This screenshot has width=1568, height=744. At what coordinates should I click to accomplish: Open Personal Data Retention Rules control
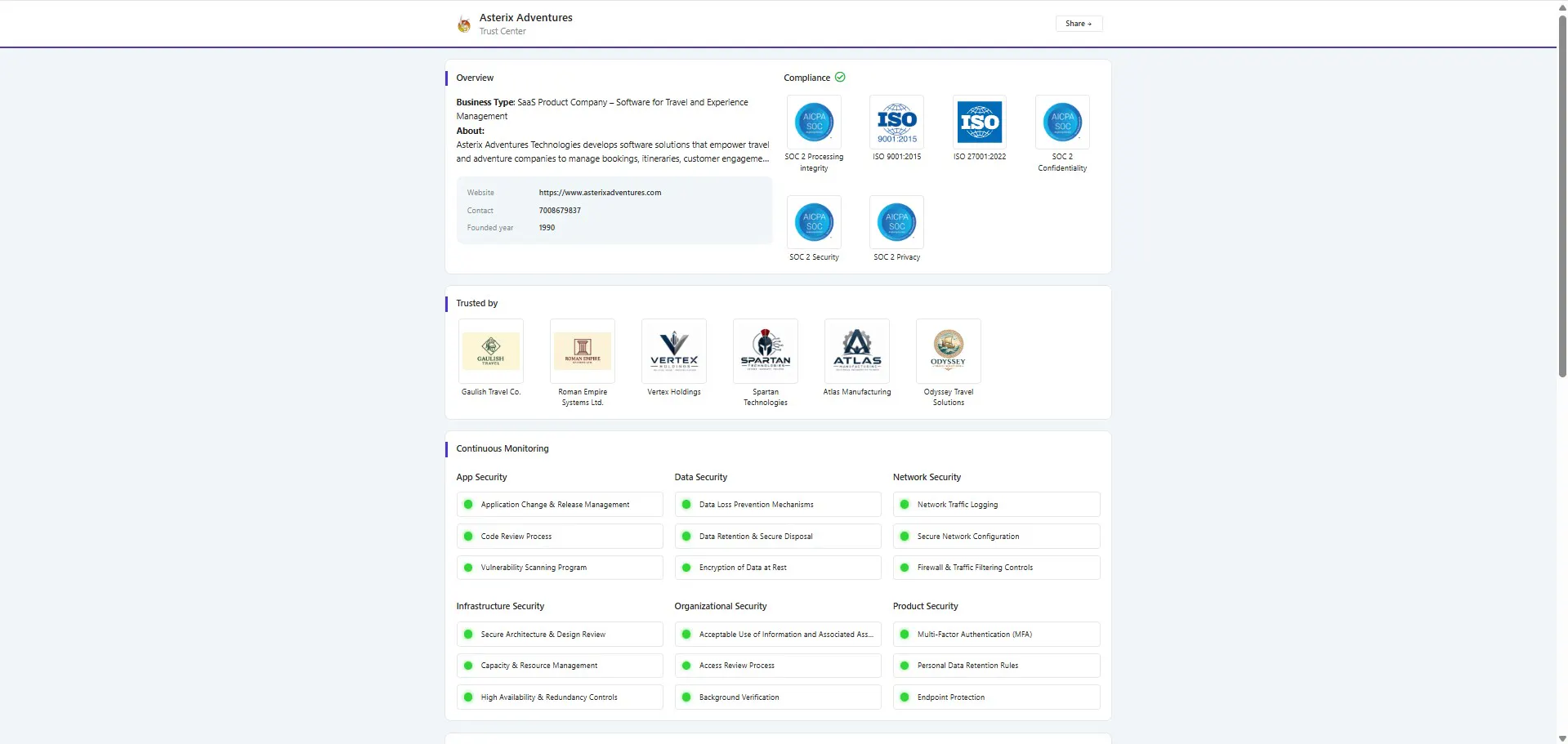[996, 666]
